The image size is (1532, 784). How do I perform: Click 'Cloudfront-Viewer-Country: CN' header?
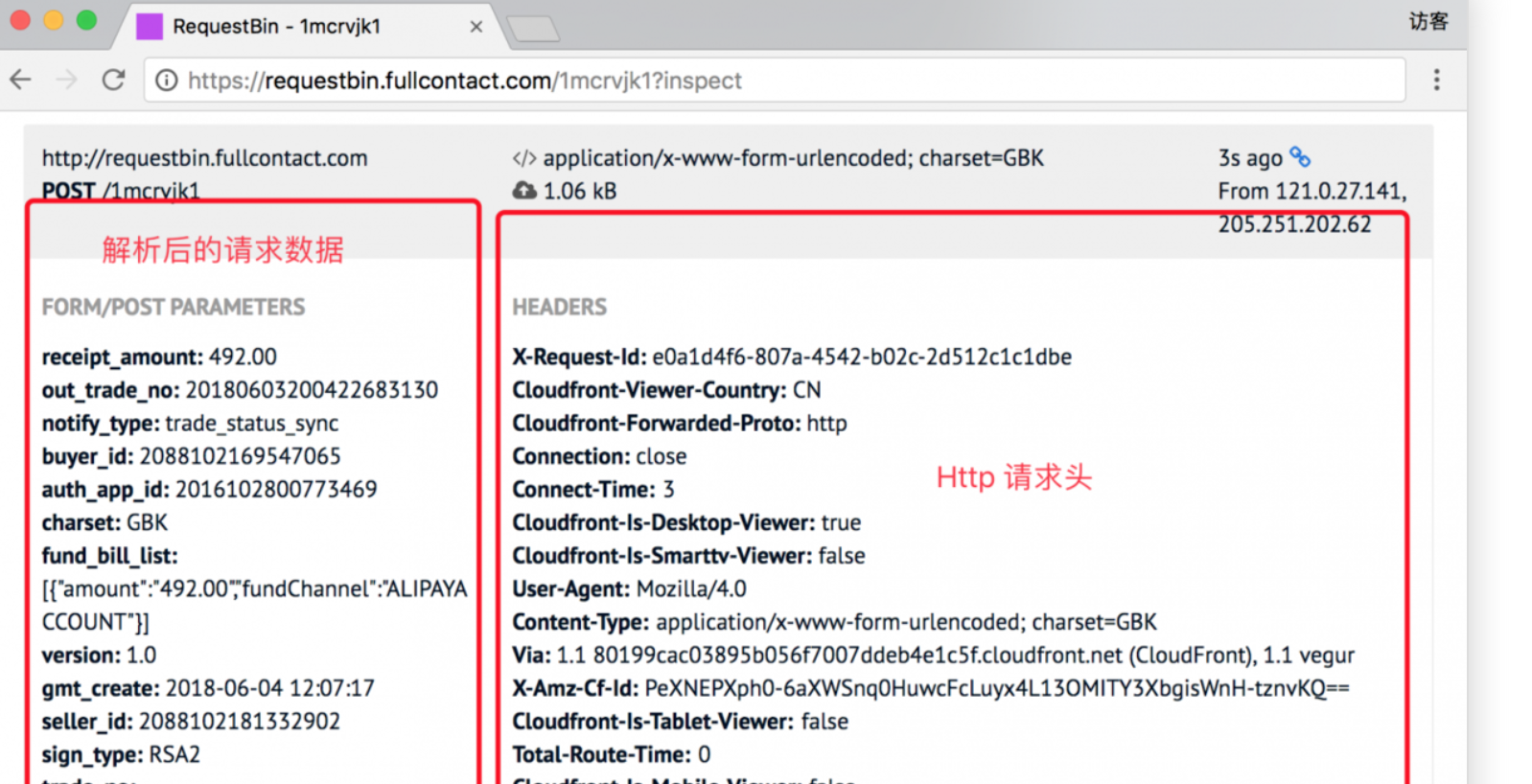(x=666, y=390)
